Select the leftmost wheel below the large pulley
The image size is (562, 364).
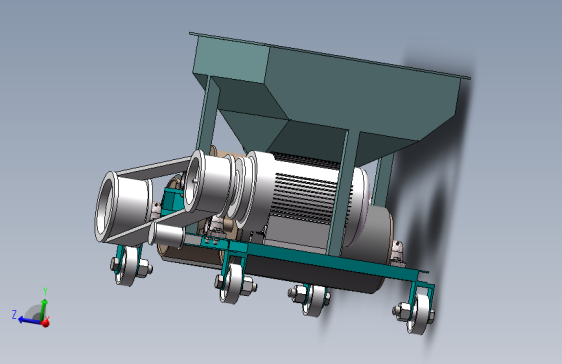click(127, 267)
